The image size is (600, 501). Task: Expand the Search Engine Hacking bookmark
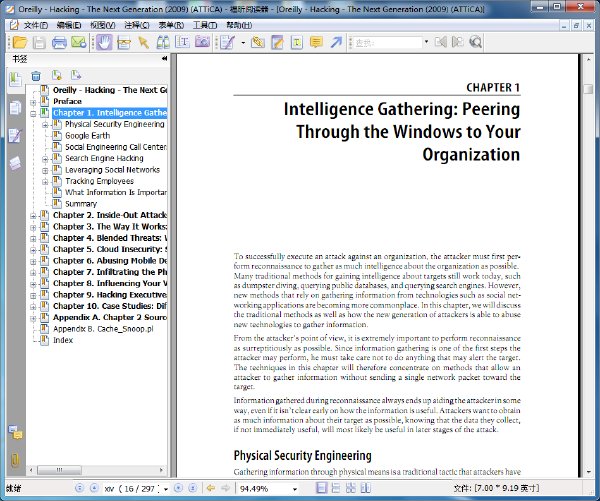tap(45, 159)
